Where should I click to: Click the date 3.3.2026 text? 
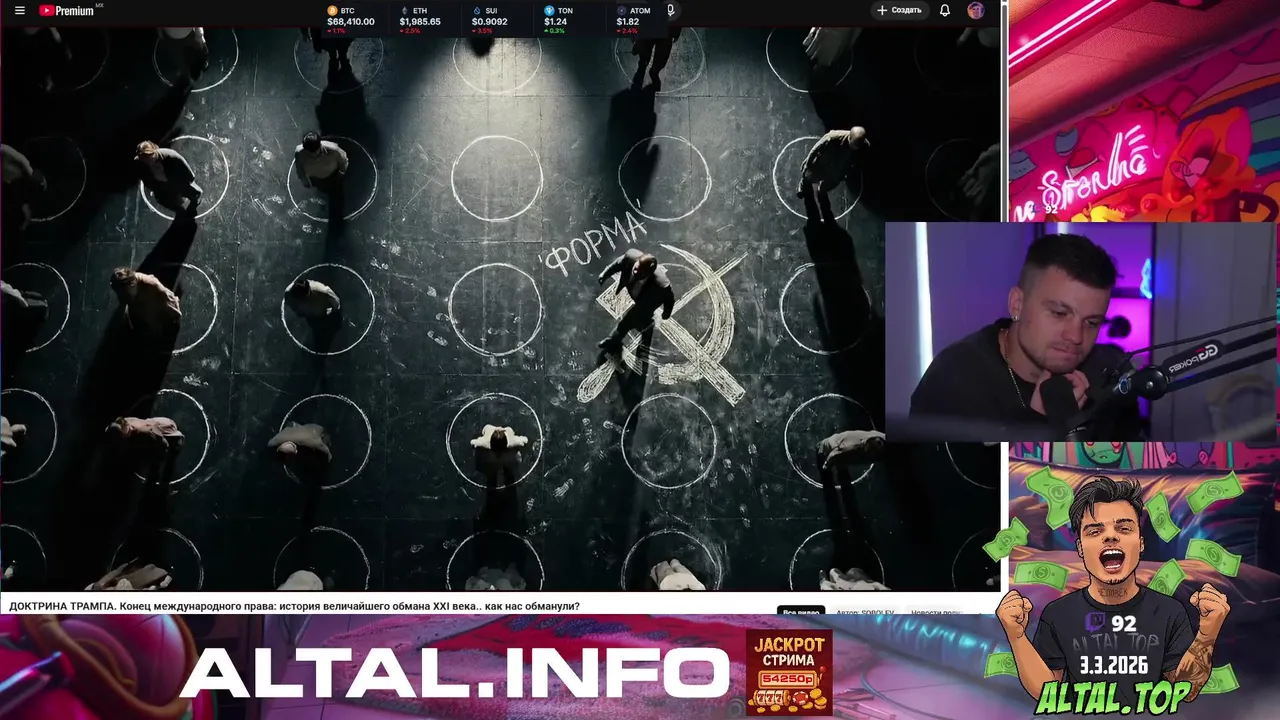pos(1112,666)
